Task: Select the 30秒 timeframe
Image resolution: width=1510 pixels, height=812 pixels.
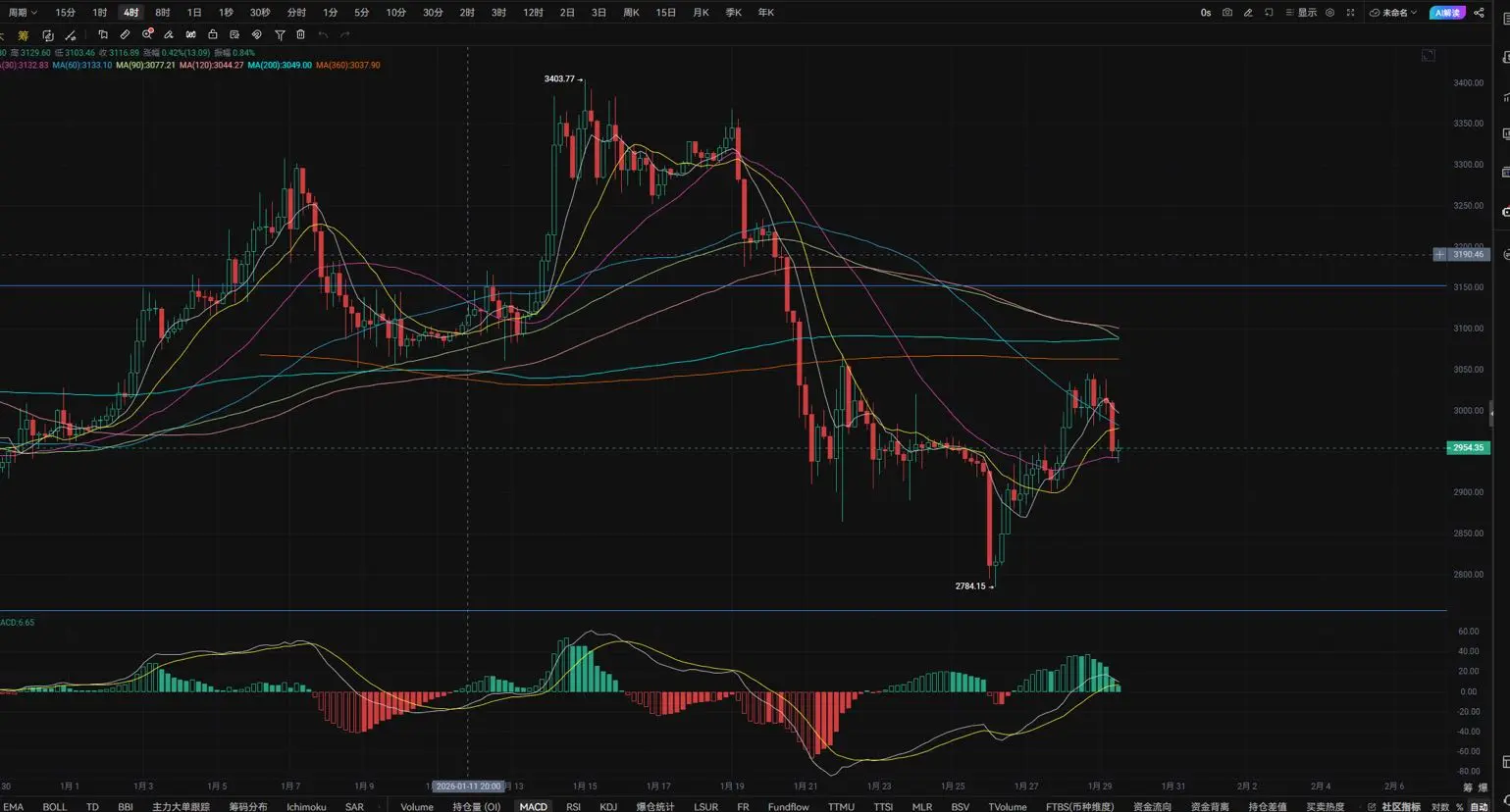Action: 259,13
